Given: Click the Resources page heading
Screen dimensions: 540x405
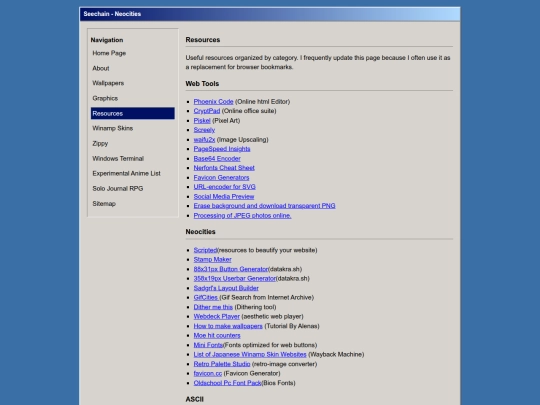Looking at the screenshot, I should click(202, 40).
